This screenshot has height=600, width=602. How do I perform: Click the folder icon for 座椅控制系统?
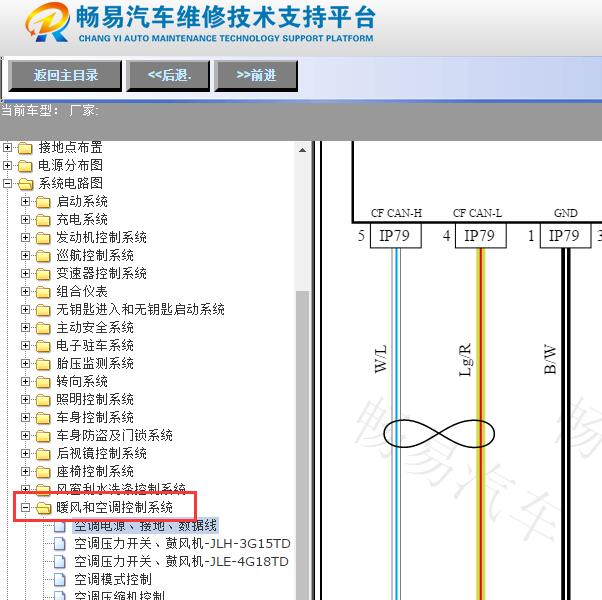tap(43, 472)
